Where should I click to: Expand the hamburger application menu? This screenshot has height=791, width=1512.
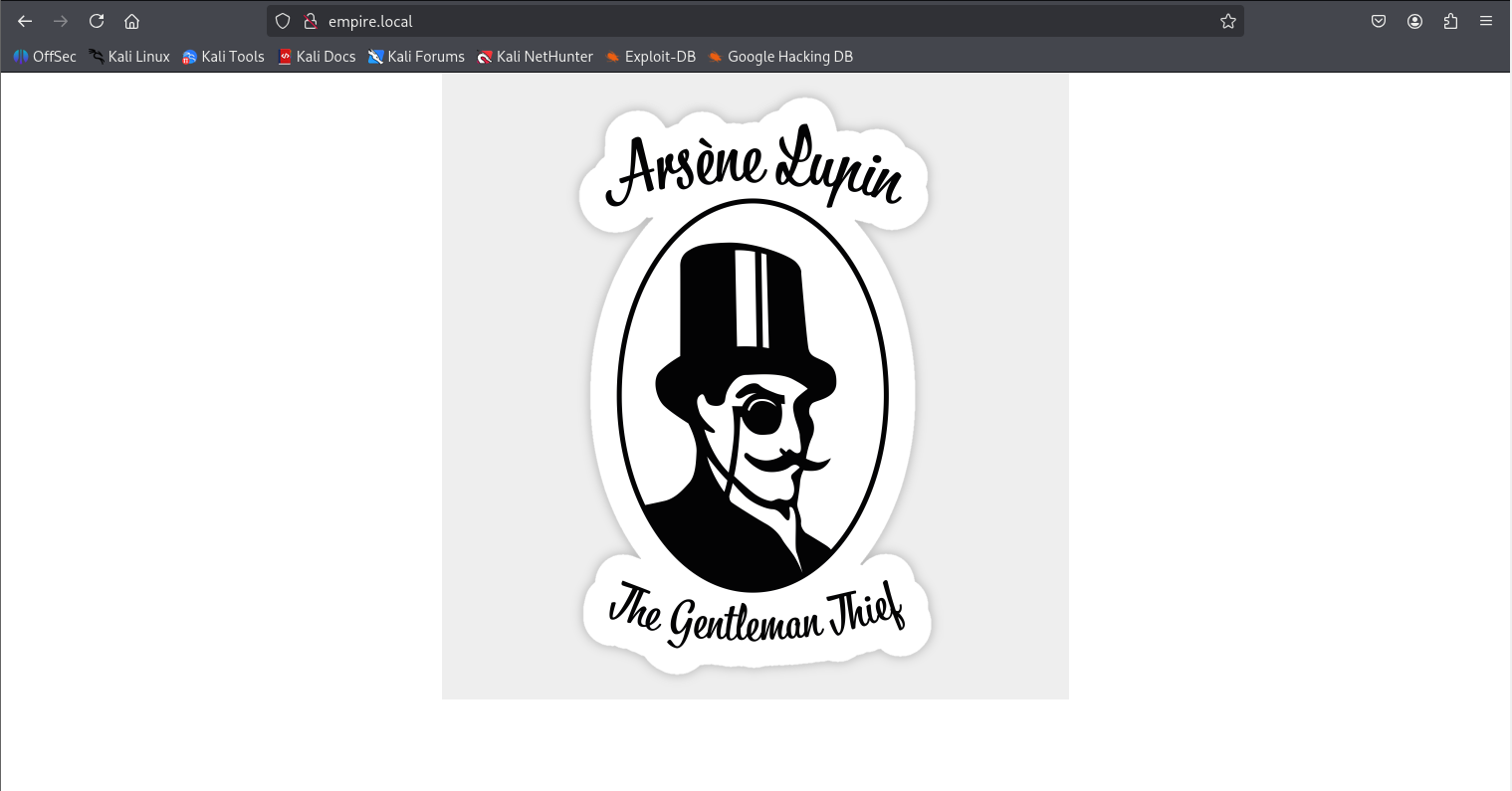(1486, 21)
